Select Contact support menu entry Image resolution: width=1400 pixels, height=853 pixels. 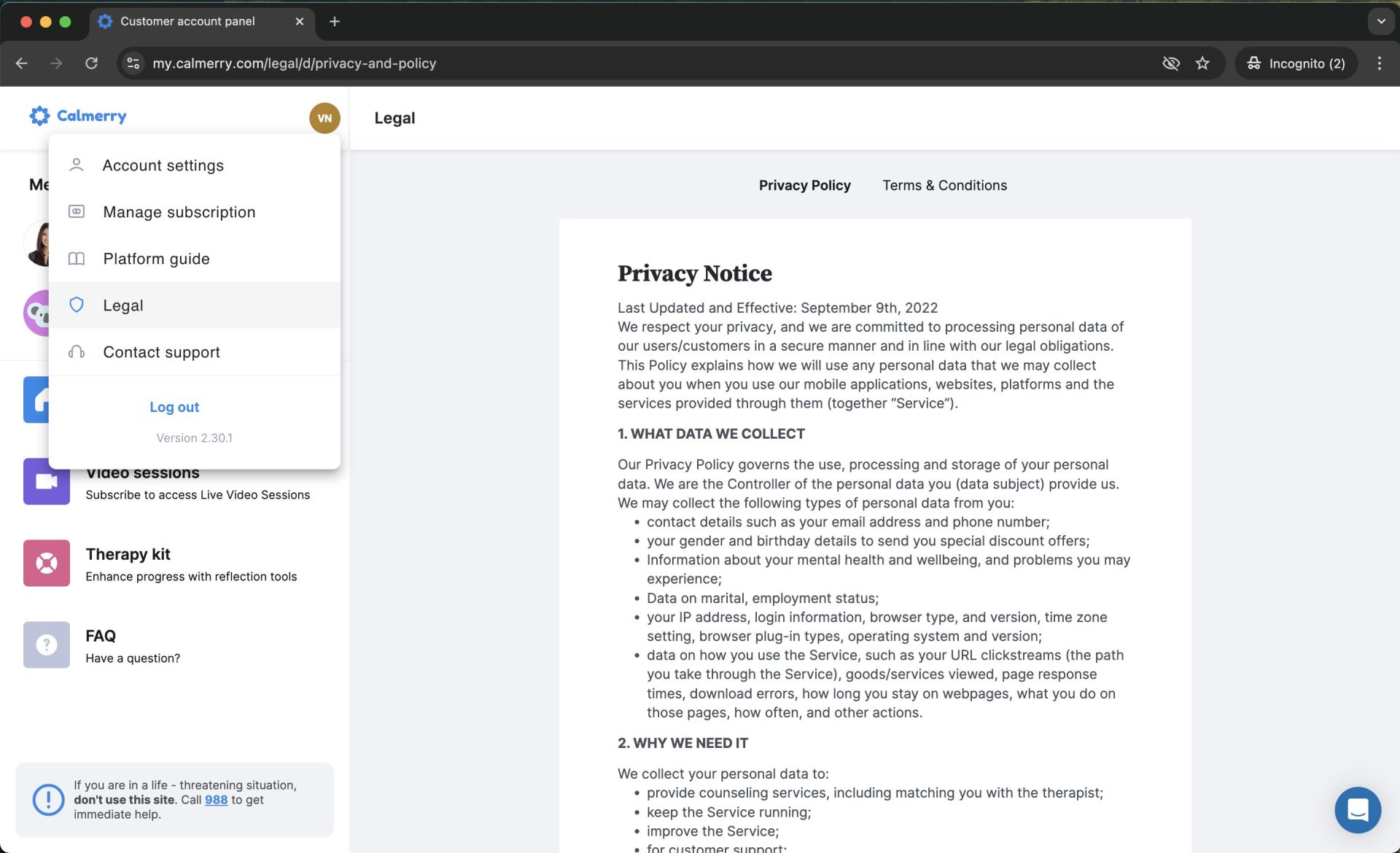161,352
